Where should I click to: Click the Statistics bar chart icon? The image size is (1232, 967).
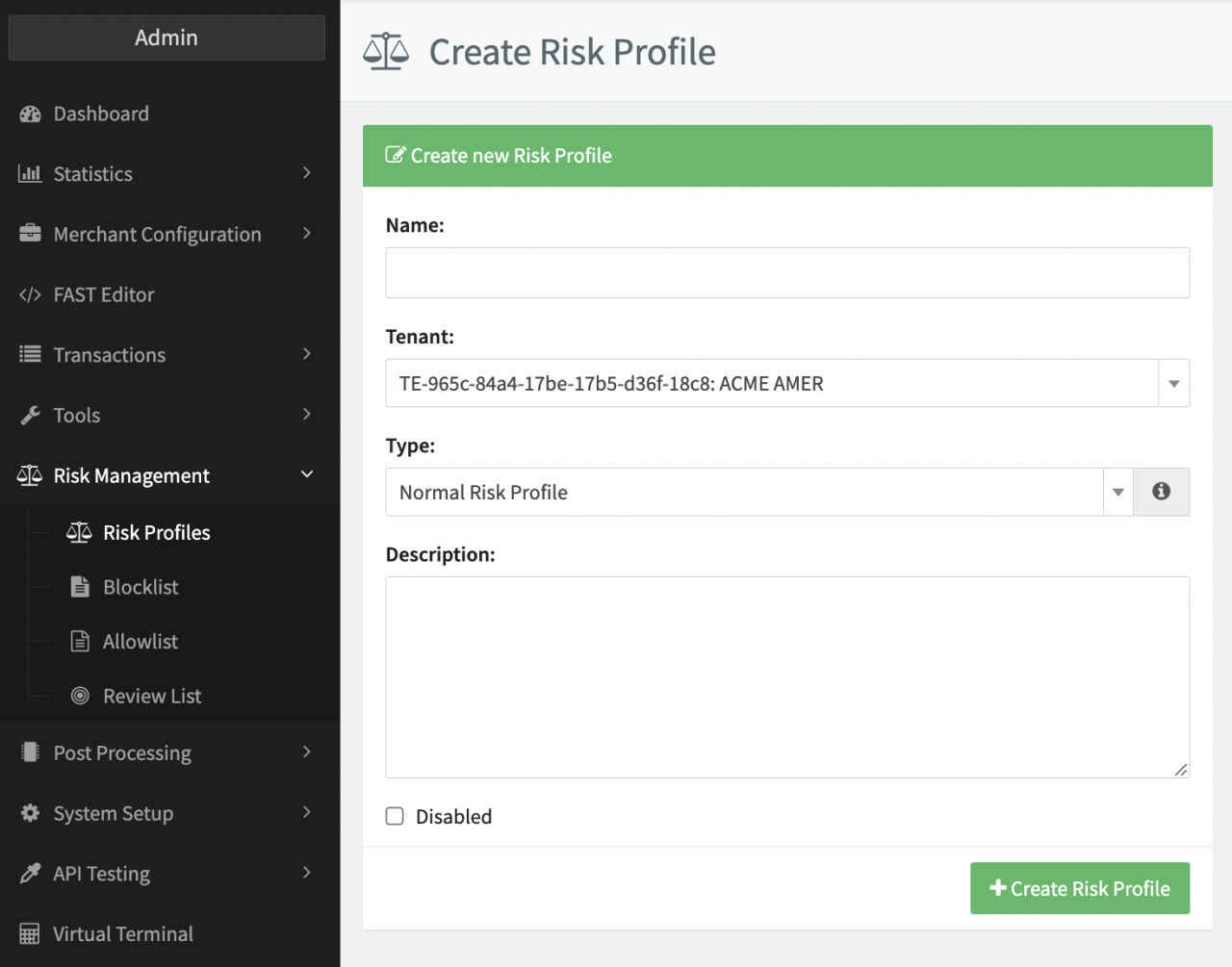point(30,174)
